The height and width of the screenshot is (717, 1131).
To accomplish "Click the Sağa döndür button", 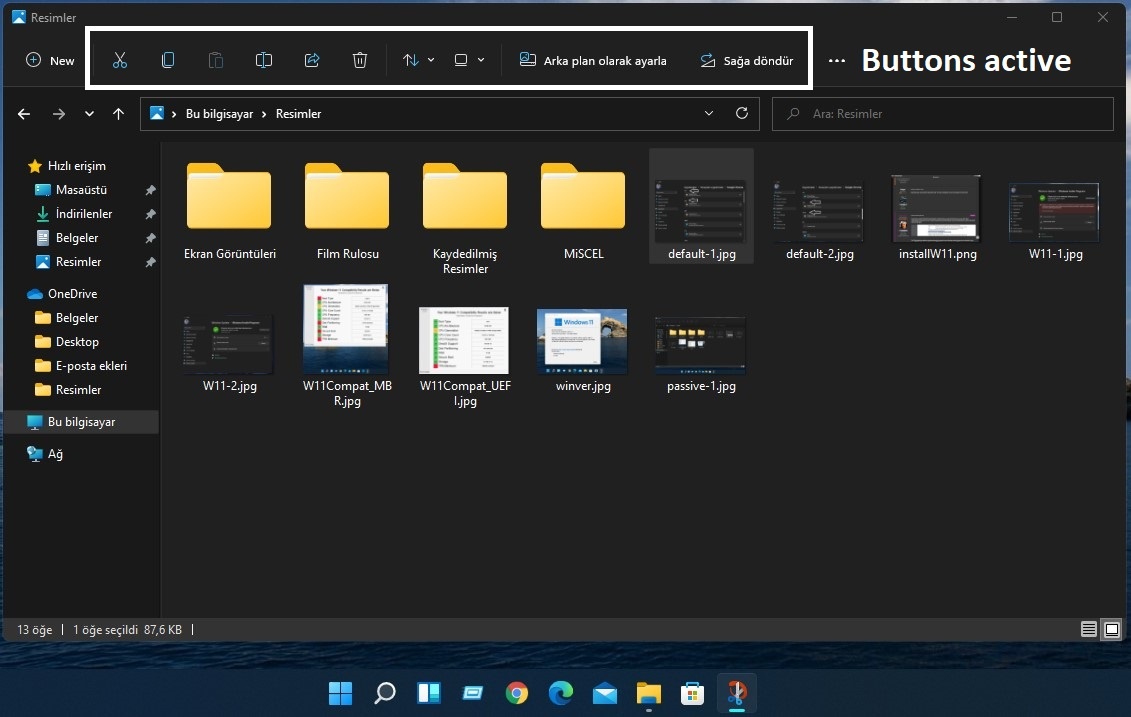I will 746,60.
